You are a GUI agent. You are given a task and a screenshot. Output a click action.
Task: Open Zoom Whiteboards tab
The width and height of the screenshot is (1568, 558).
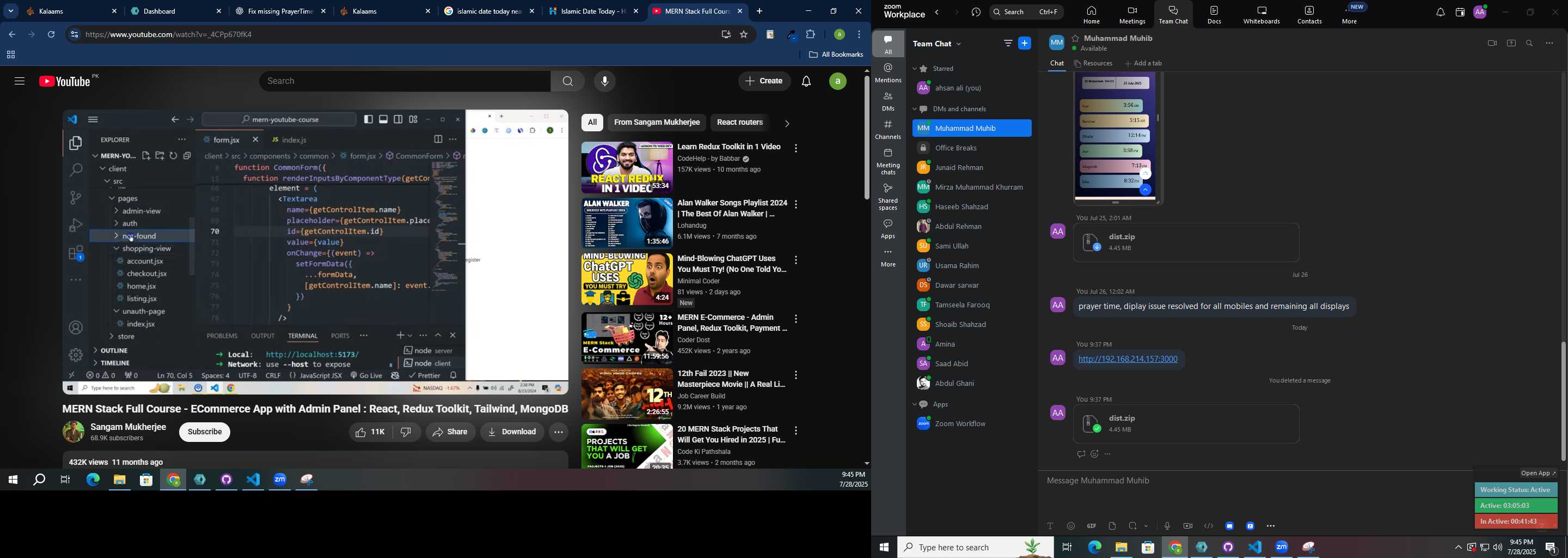[1262, 15]
